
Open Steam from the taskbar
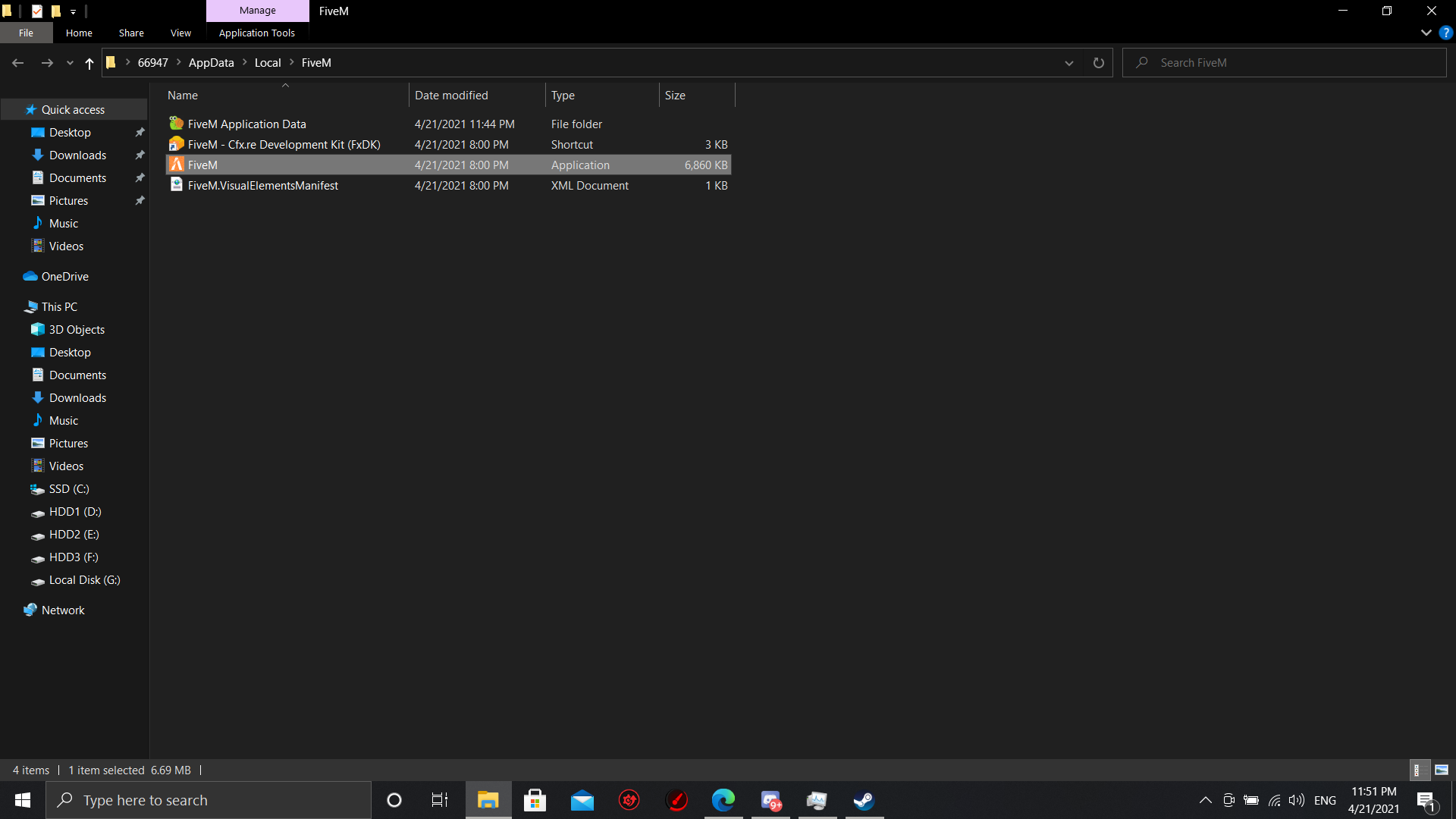pyautogui.click(x=864, y=800)
